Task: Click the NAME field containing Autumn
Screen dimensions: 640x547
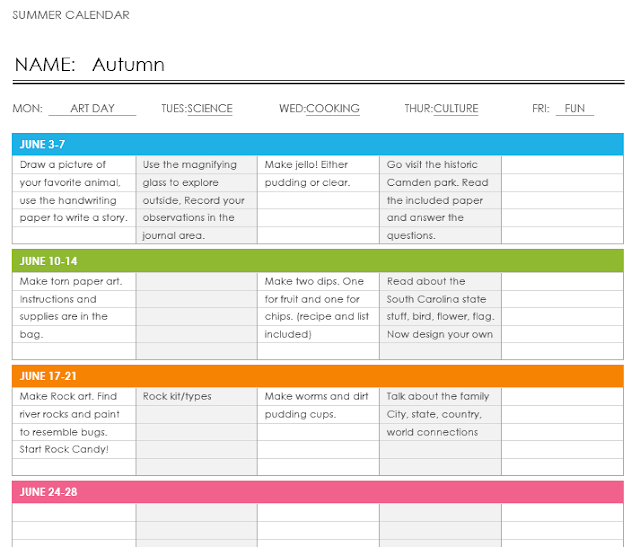Action: point(128,65)
